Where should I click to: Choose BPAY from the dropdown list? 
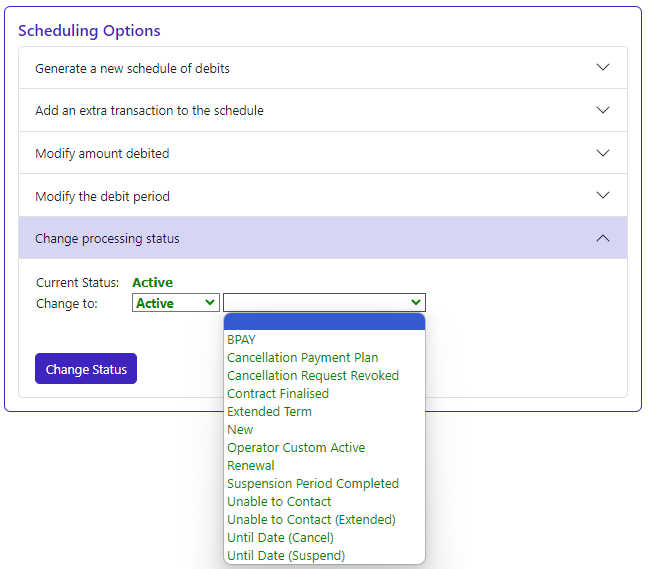242,340
